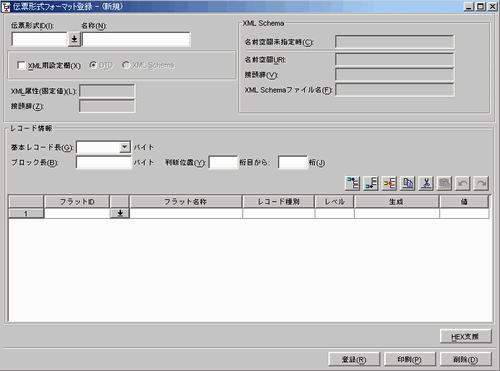The image size is (500, 371).
Task: Click the grayed paste icon
Action: [x=444, y=183]
